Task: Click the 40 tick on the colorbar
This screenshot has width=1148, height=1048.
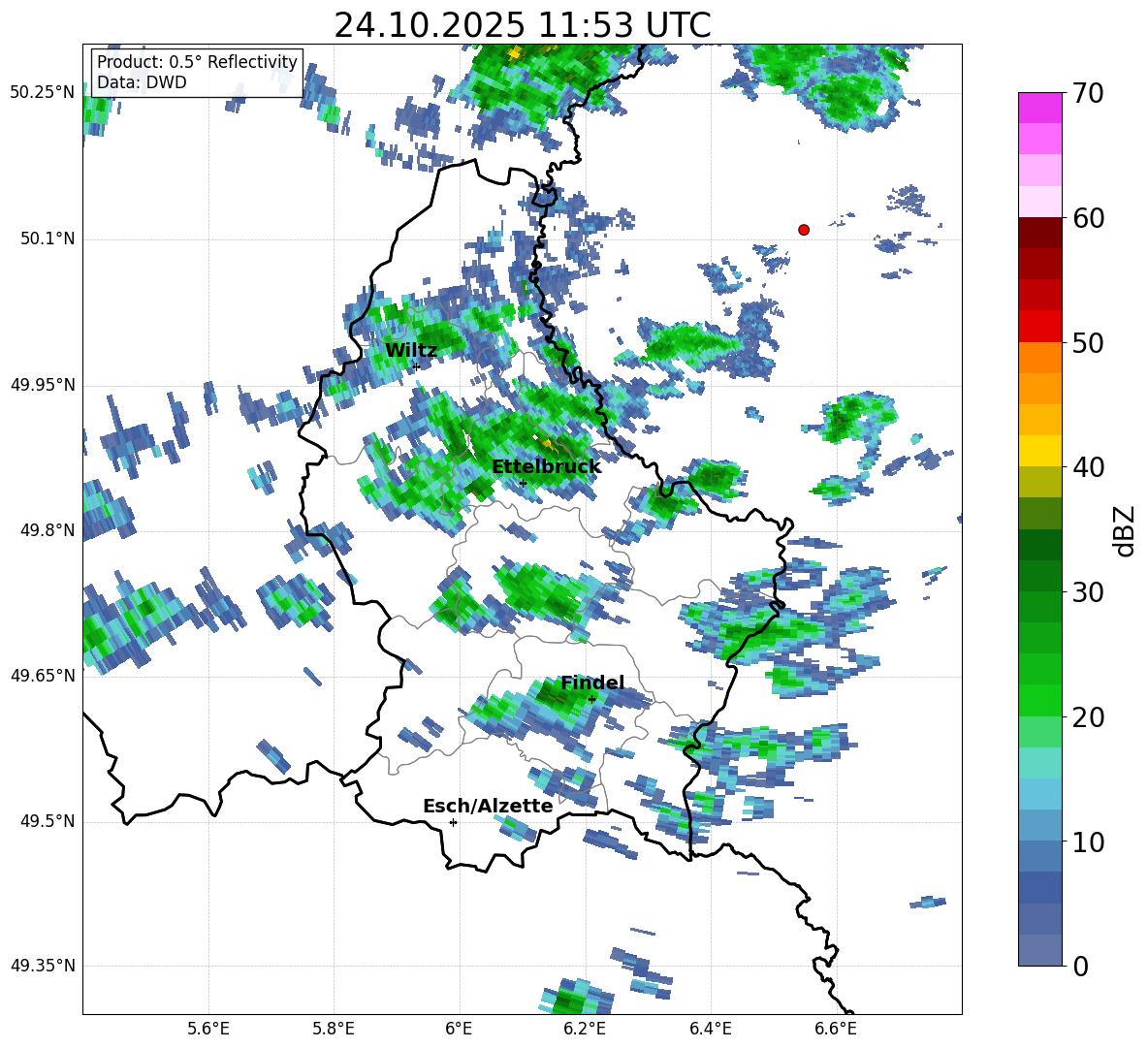Action: pos(1088,467)
